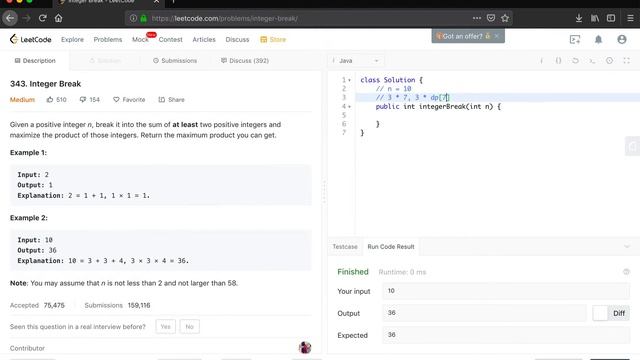Image resolution: width=640 pixels, height=360 pixels.
Task: Open the Discuss (392) tab
Action: point(245,60)
